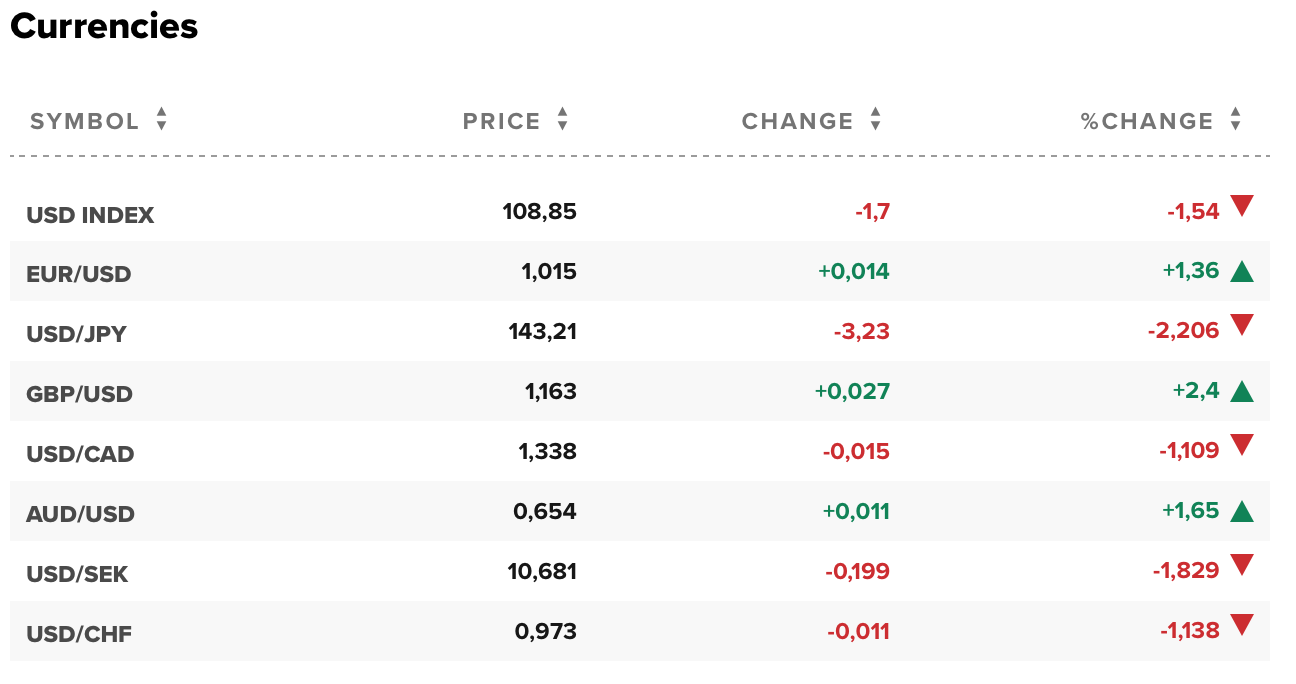Select the CHANGE column header
The image size is (1296, 684).
798,120
